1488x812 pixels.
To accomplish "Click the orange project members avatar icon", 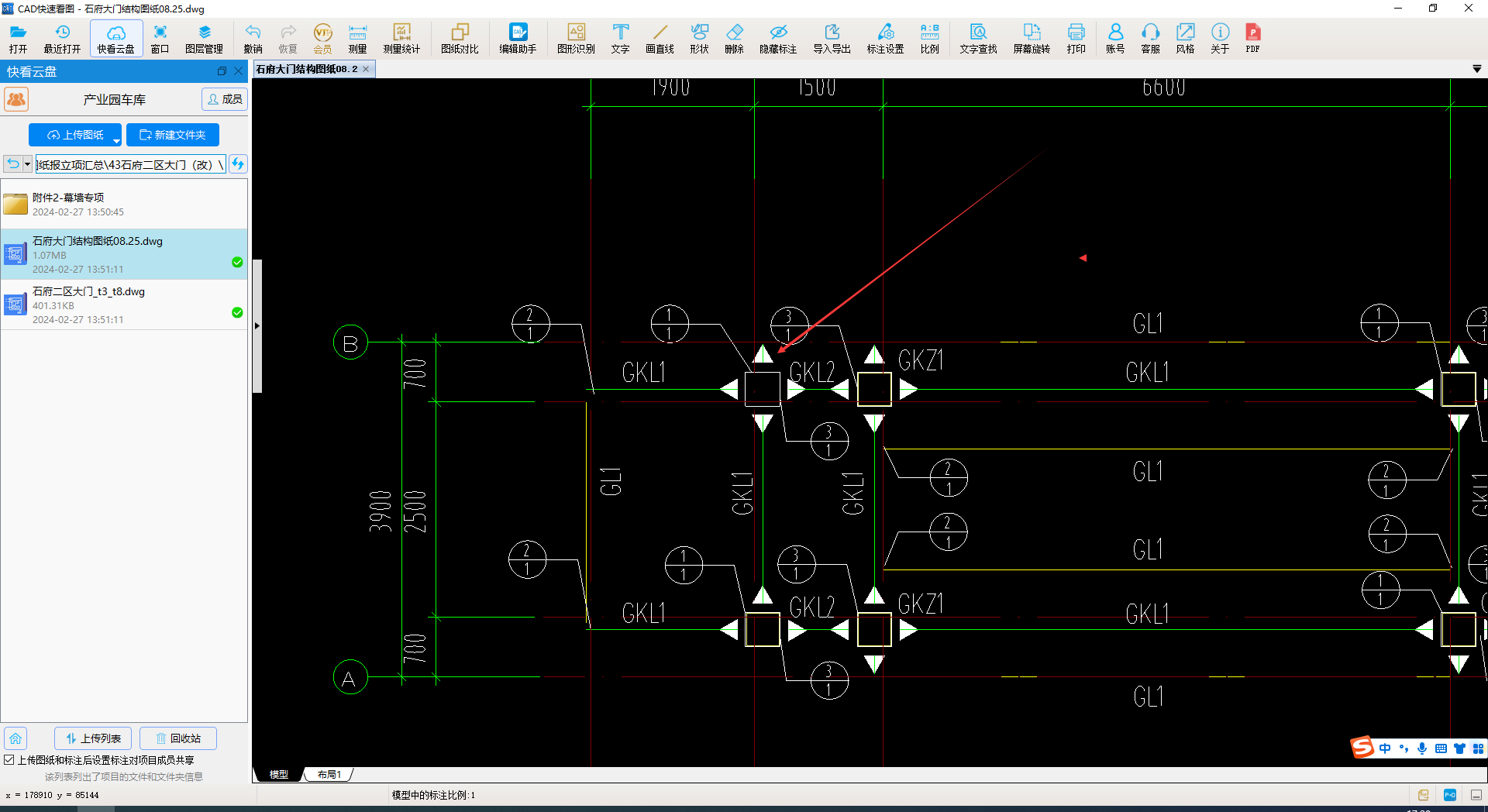I will (16, 99).
